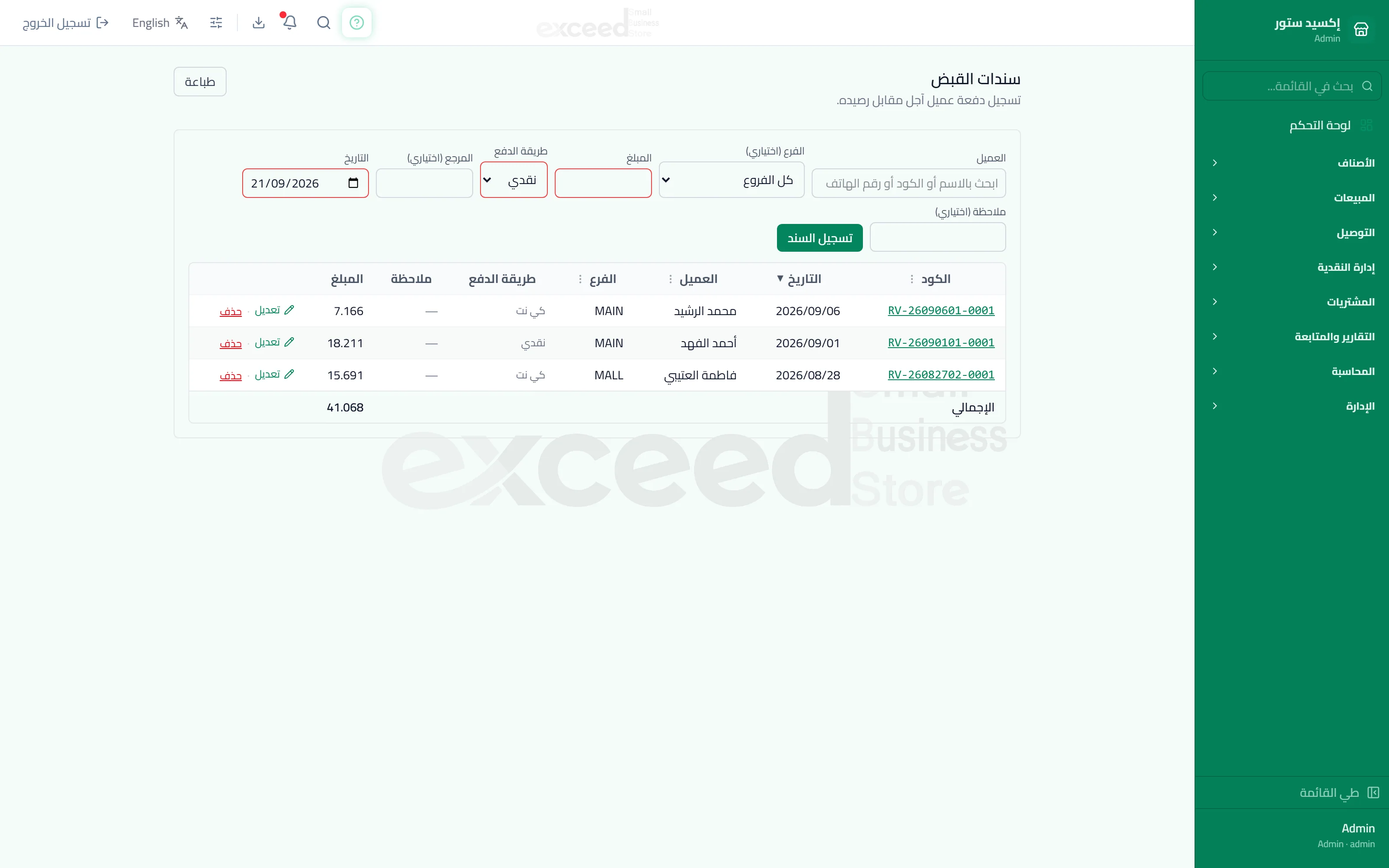The width and height of the screenshot is (1389, 868).
Task: Expand الأصناف sidebar section
Action: [x=1291, y=163]
